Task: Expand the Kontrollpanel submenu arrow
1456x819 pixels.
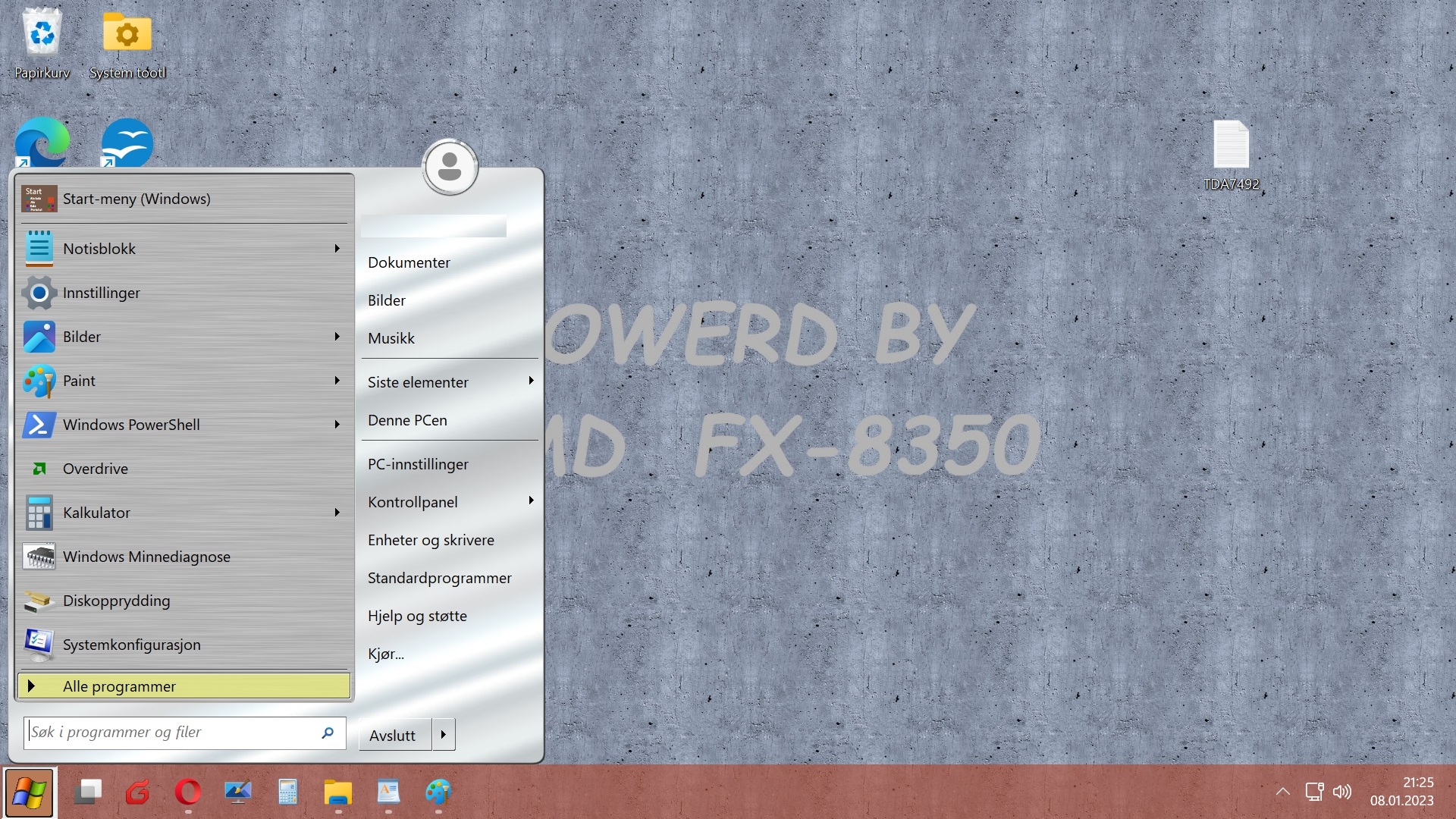Action: point(531,501)
